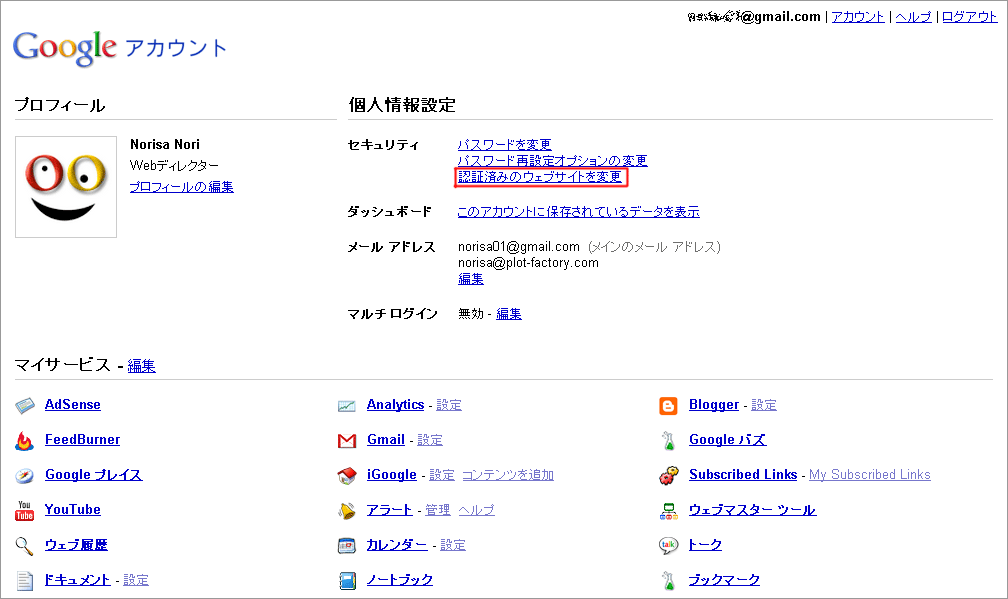Click the ノートブック notebook icon

347,581
